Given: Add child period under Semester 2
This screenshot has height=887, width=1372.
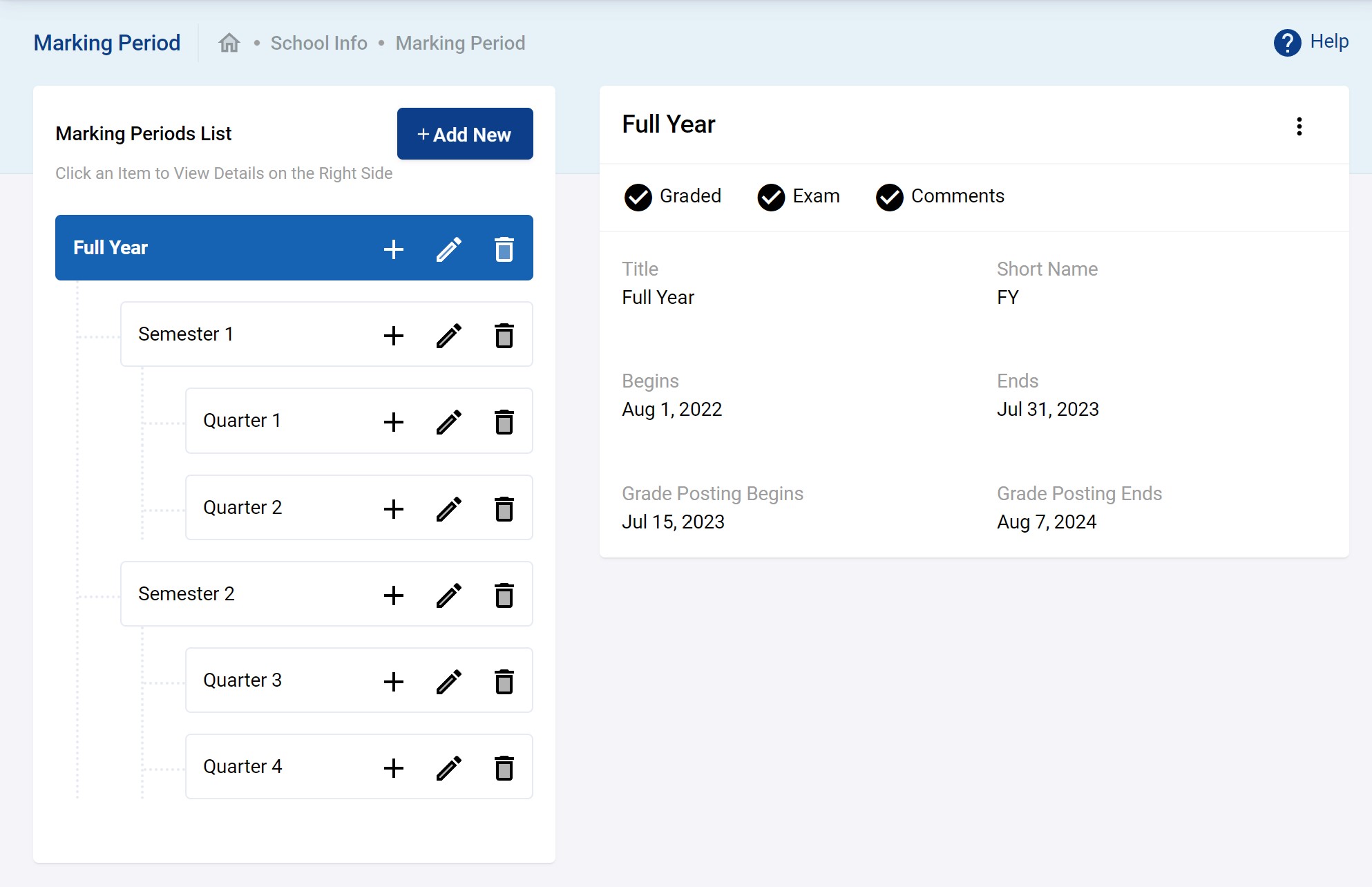Looking at the screenshot, I should tap(394, 595).
